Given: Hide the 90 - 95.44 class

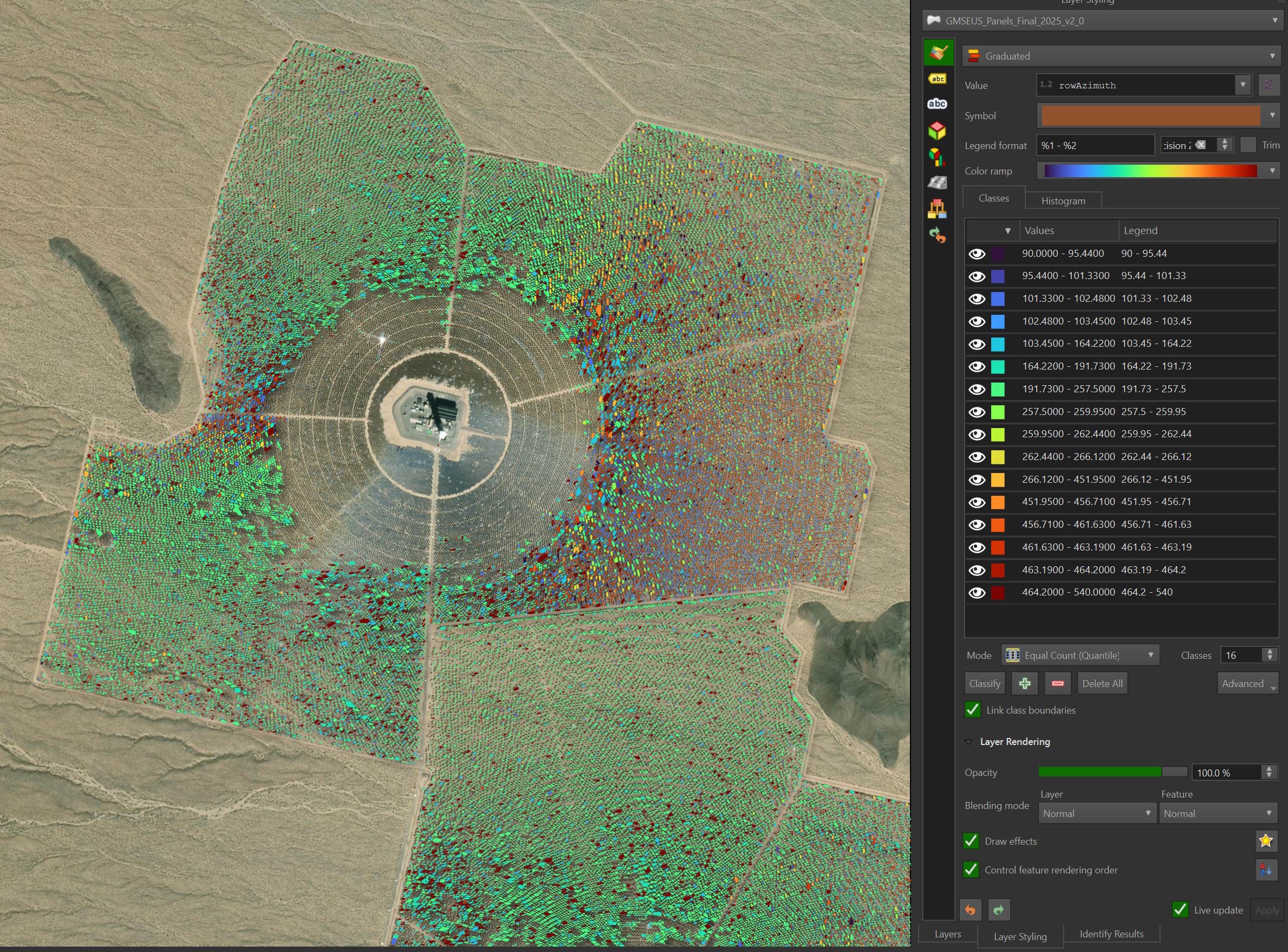Looking at the screenshot, I should click(977, 254).
